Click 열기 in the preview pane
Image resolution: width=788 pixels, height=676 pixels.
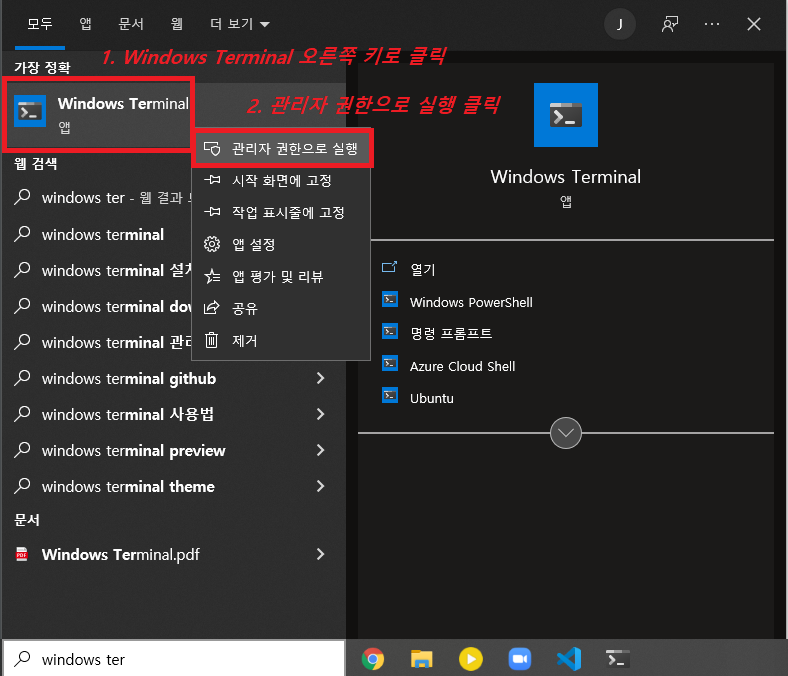[423, 269]
